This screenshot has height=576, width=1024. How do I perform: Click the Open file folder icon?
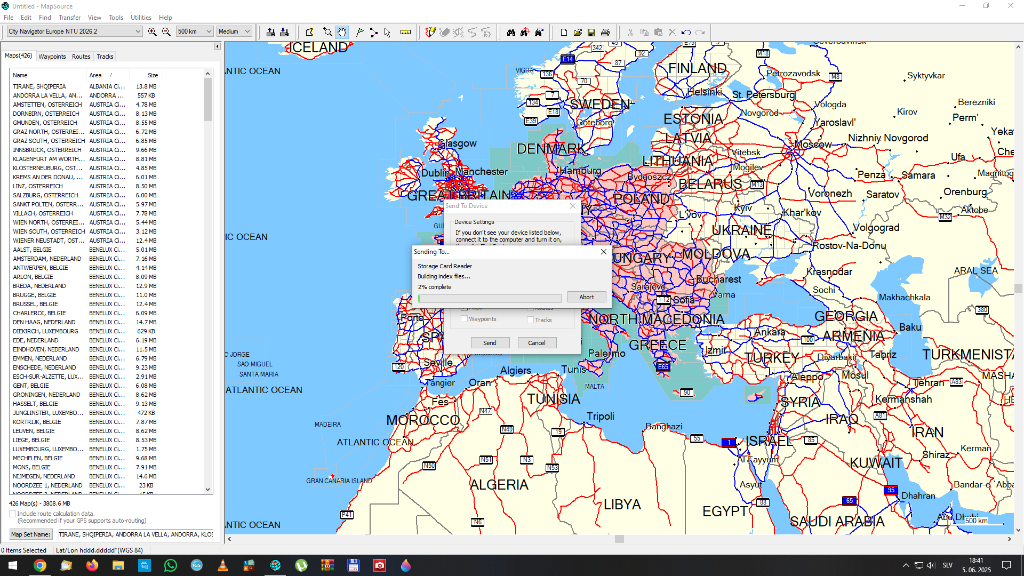click(x=578, y=32)
